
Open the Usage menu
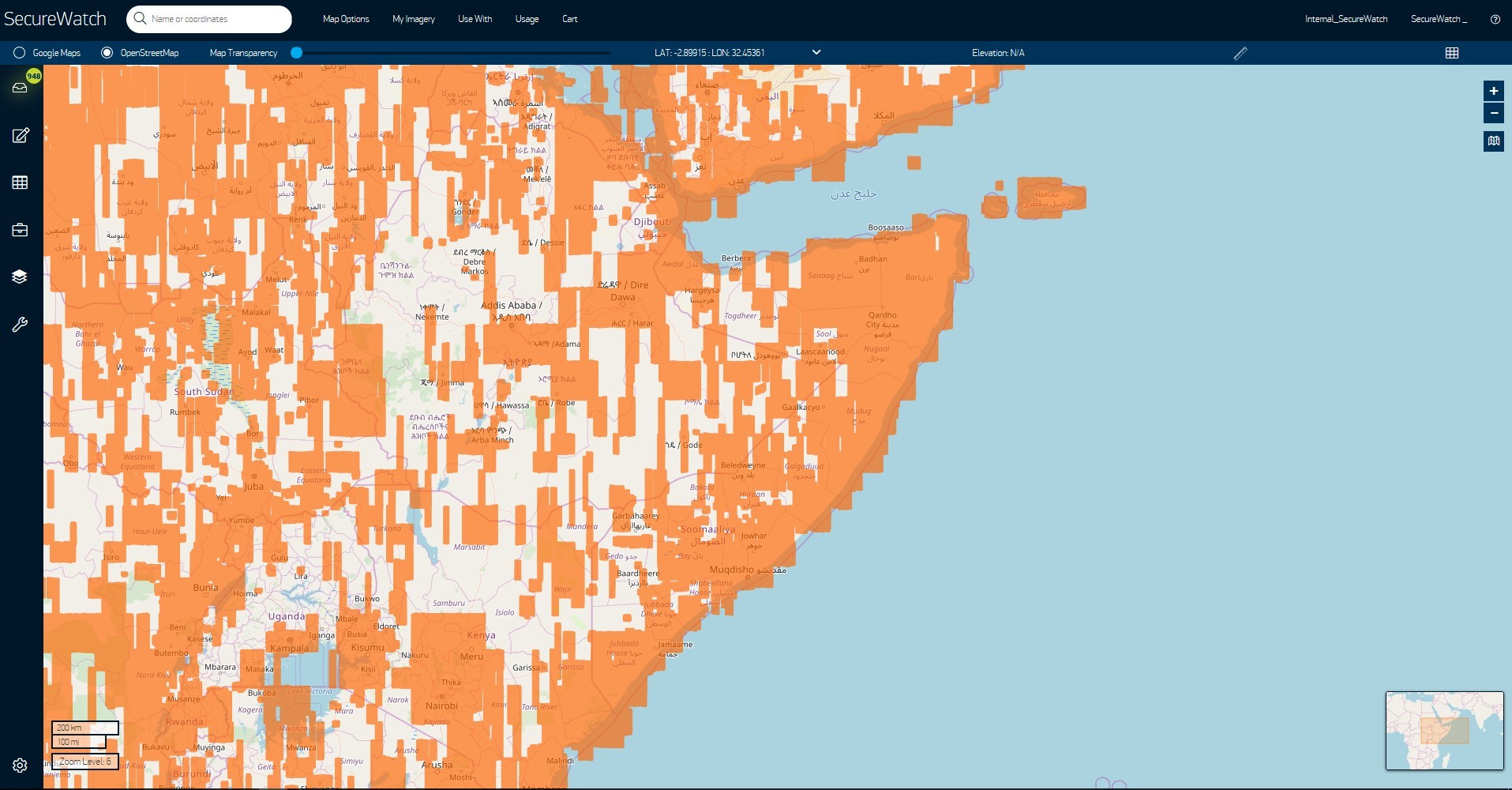pyautogui.click(x=527, y=19)
